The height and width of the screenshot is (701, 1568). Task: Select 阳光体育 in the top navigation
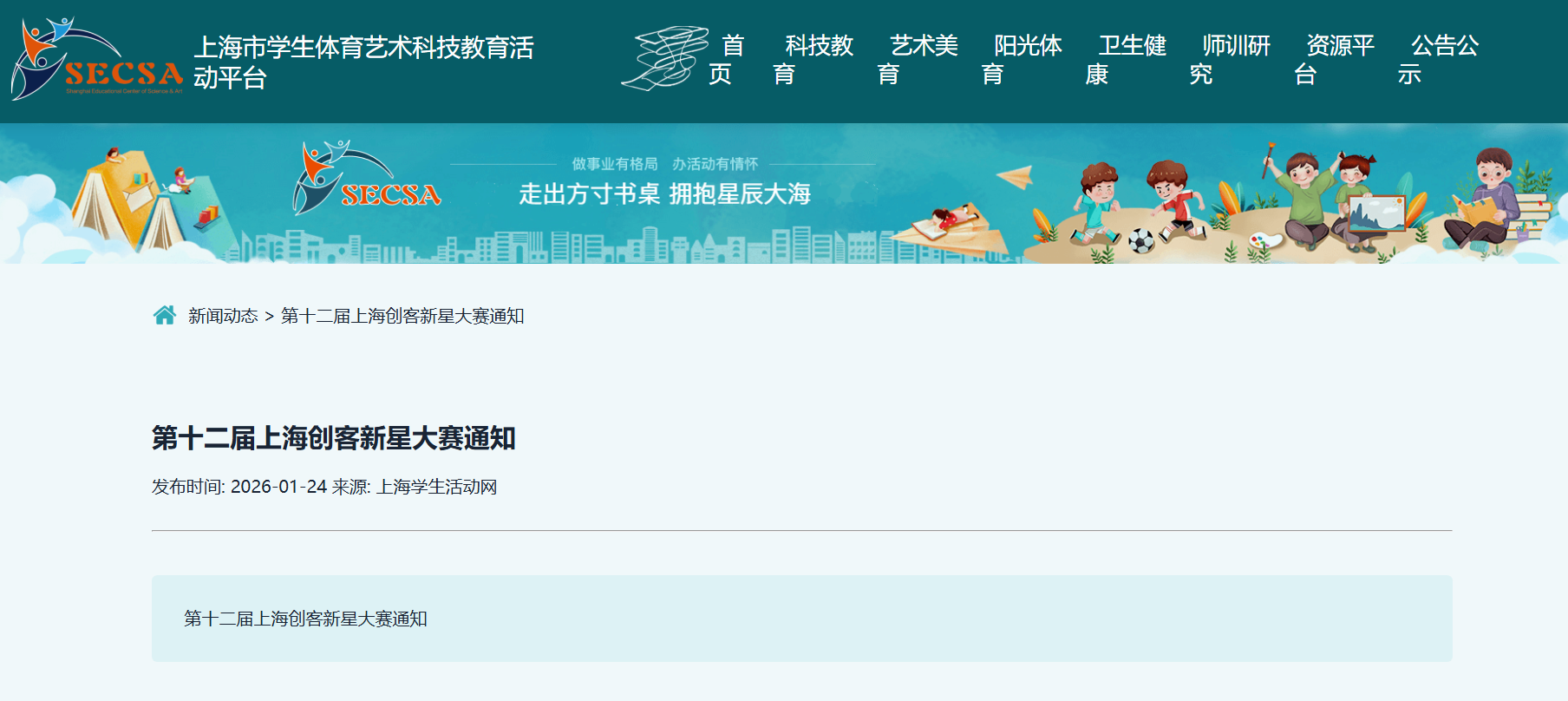coord(1021,60)
